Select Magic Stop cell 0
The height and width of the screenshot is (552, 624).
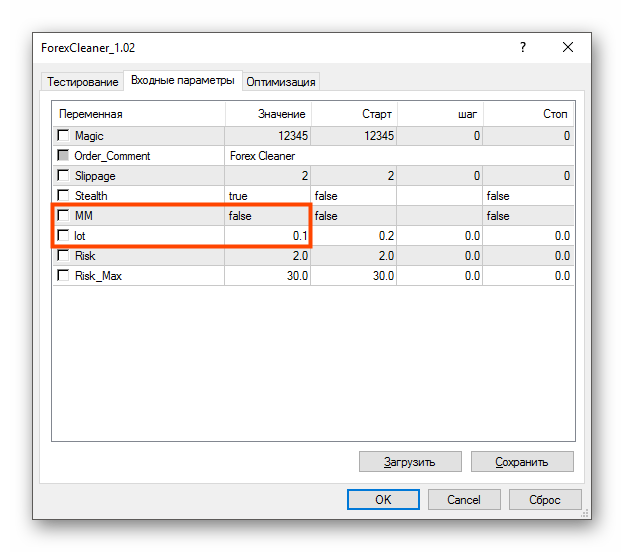[528, 136]
